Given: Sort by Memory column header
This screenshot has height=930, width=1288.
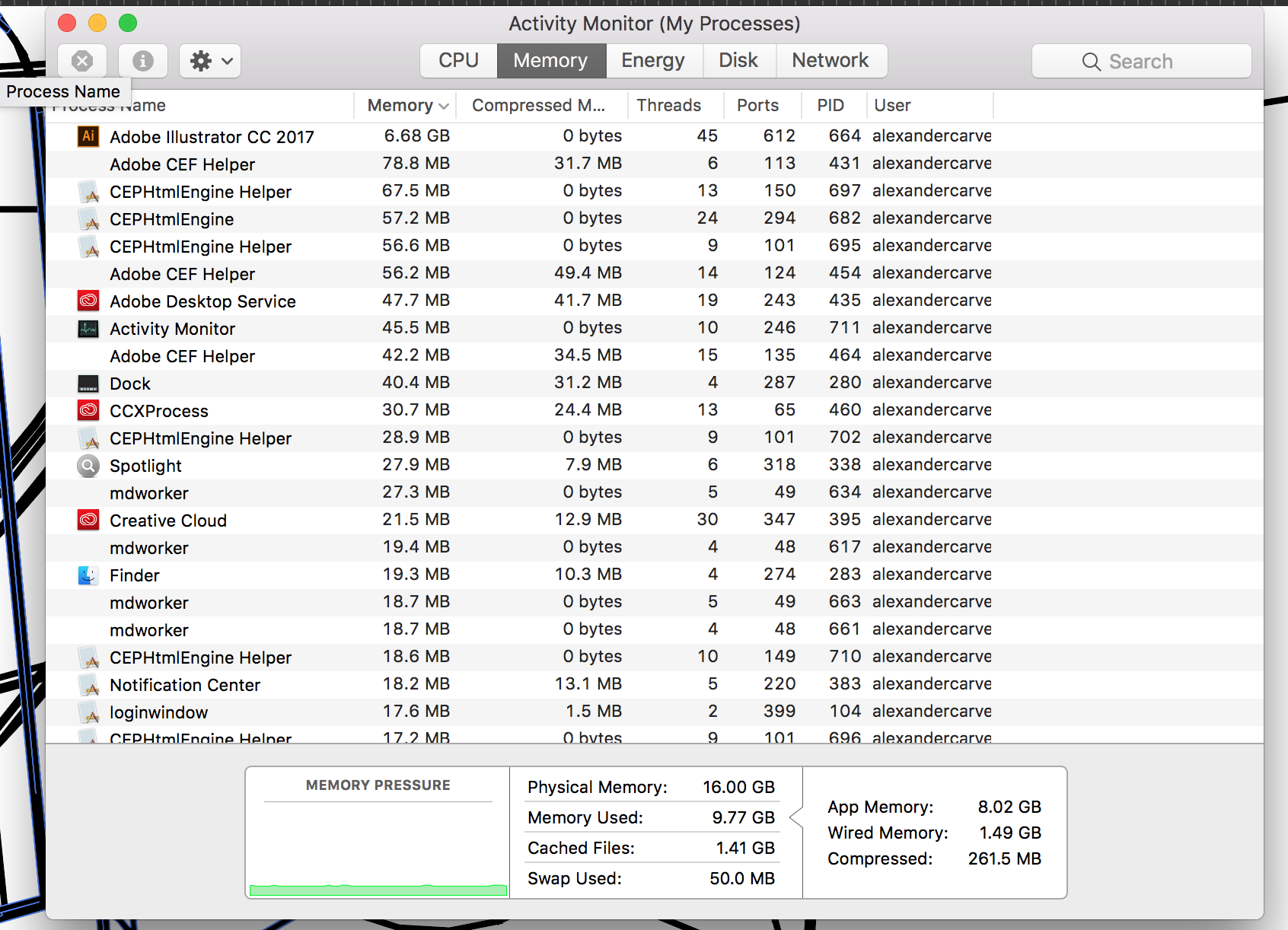Looking at the screenshot, I should pyautogui.click(x=406, y=106).
